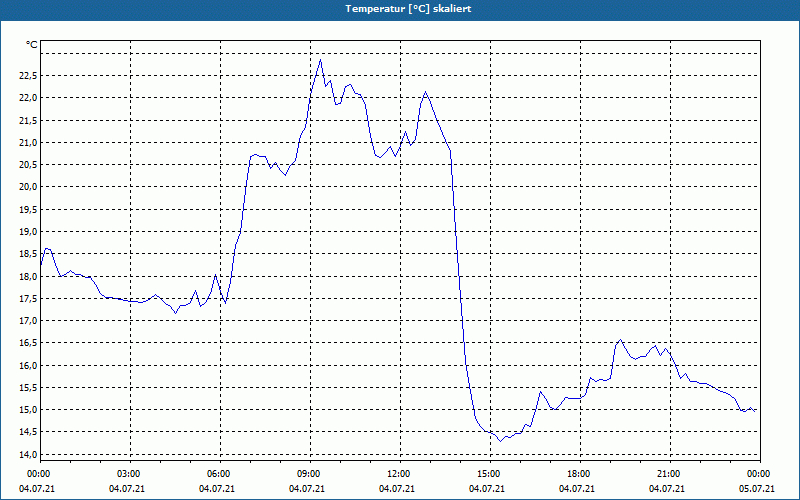Select the 14,5 y-axis label

point(28,432)
